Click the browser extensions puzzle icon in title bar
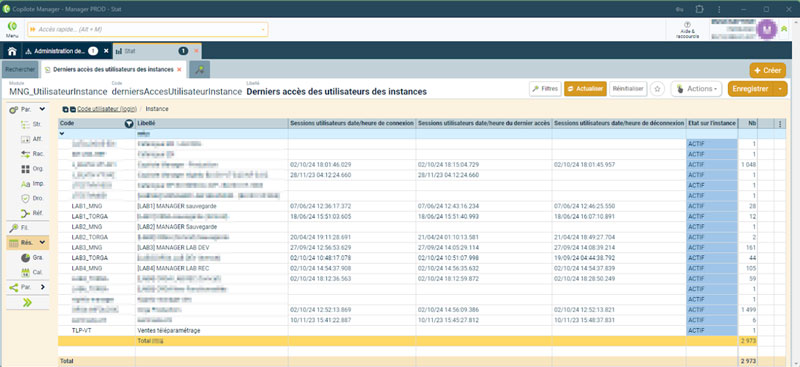This screenshot has width=800, height=367. (699, 9)
